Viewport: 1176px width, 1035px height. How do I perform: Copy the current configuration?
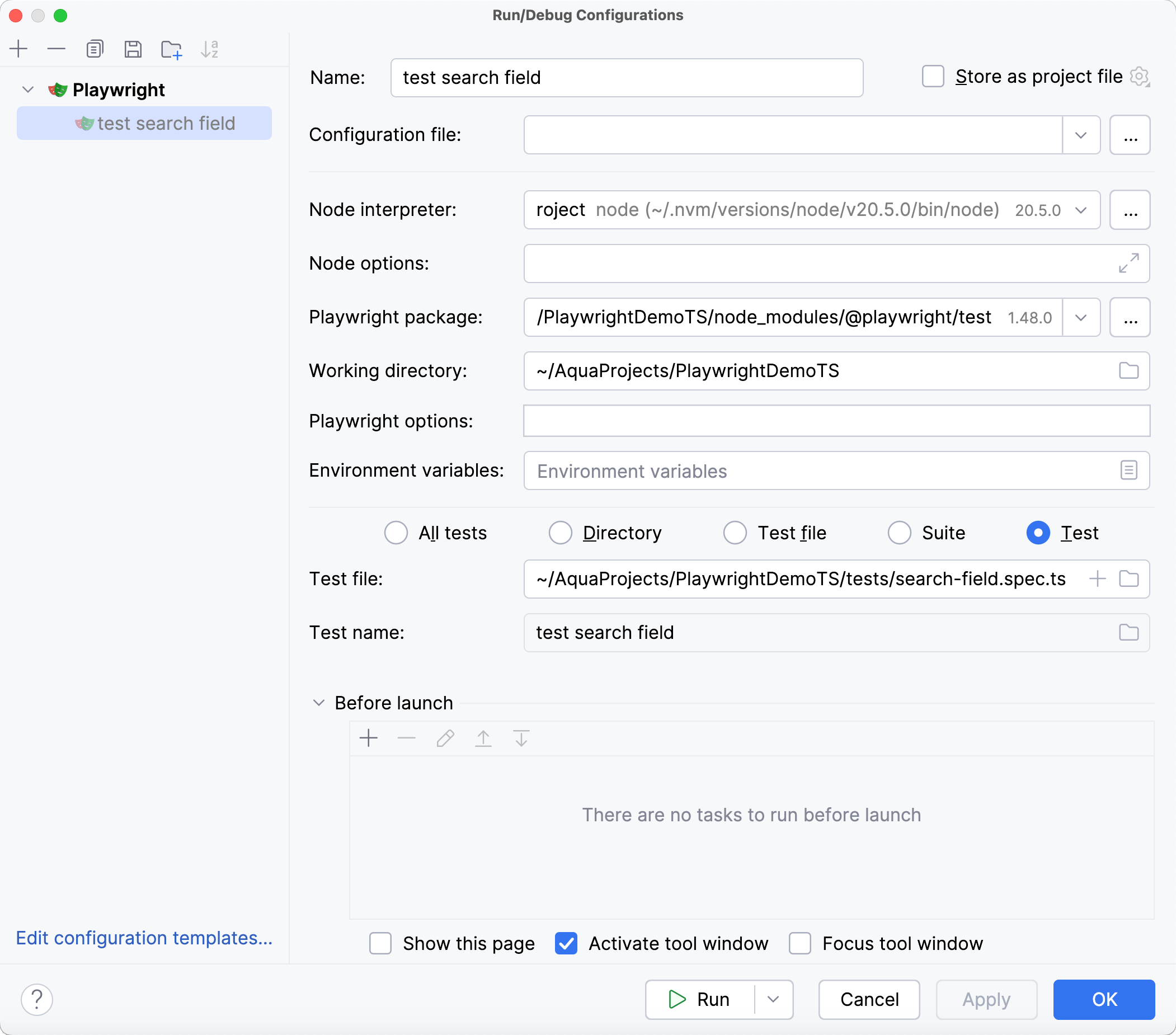click(x=95, y=49)
